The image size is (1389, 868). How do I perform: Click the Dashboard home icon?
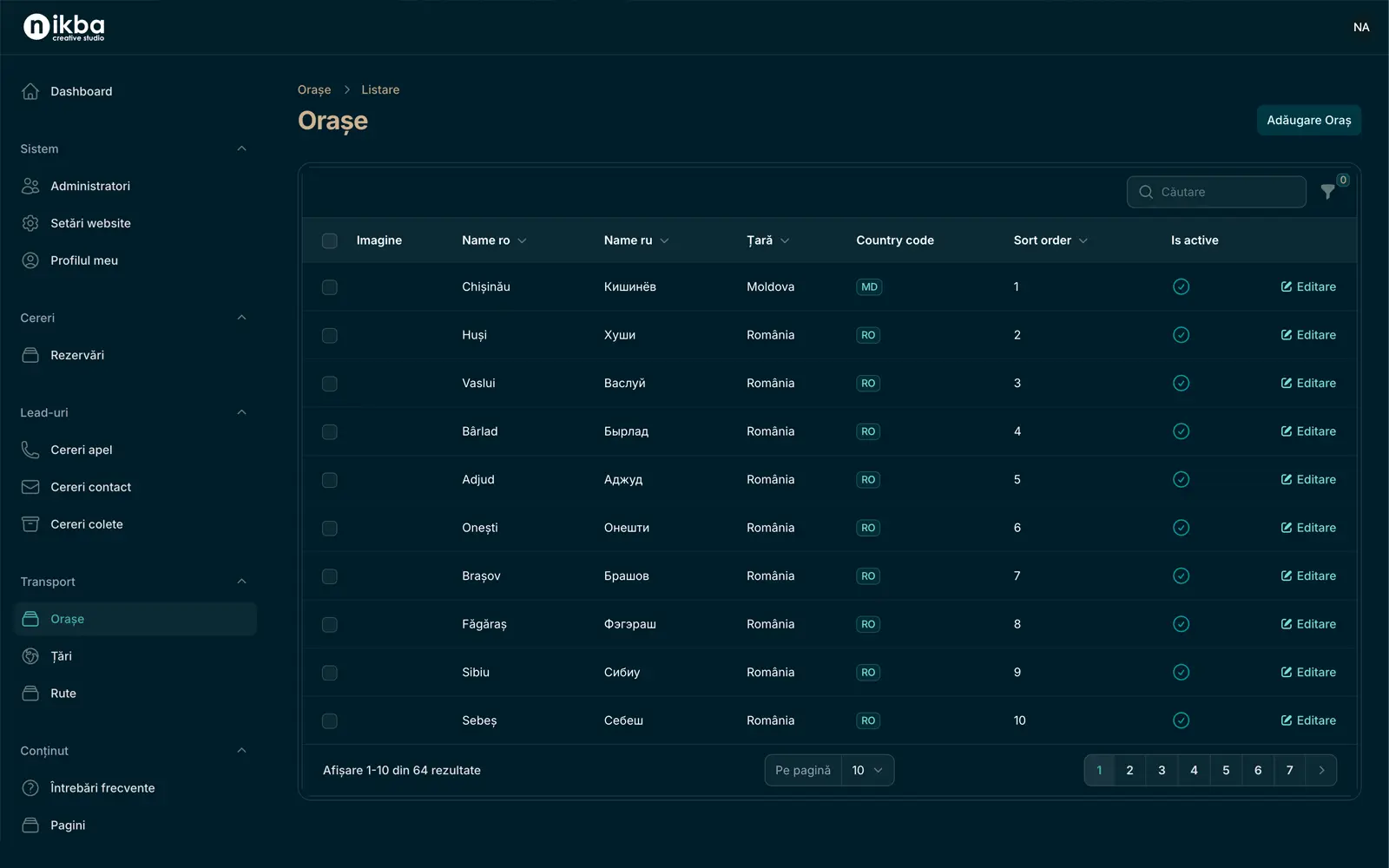point(30,91)
